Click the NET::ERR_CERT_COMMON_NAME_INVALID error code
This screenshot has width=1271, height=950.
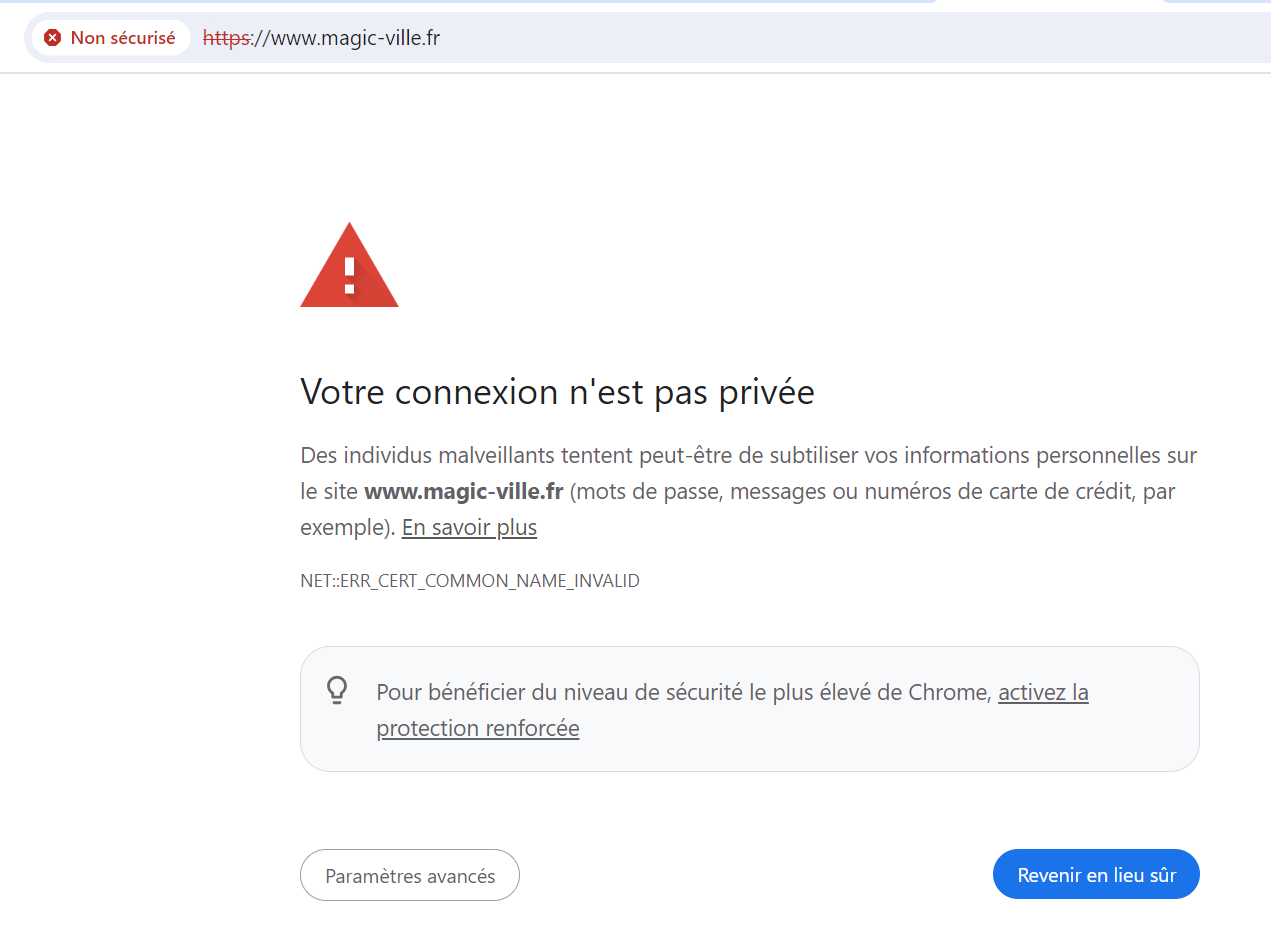[470, 581]
